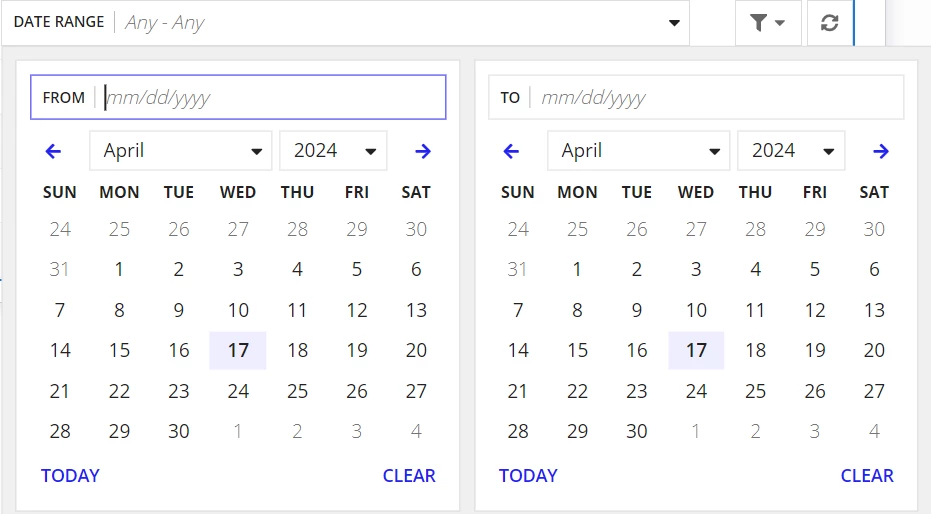This screenshot has height=514, width=931.
Task: Open the filter funnel menu
Action: click(768, 23)
